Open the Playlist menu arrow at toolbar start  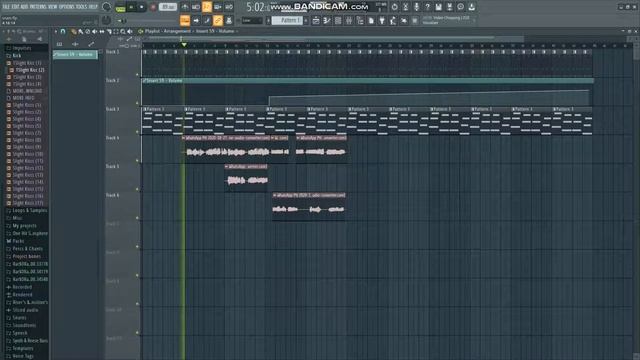[x=56, y=31]
